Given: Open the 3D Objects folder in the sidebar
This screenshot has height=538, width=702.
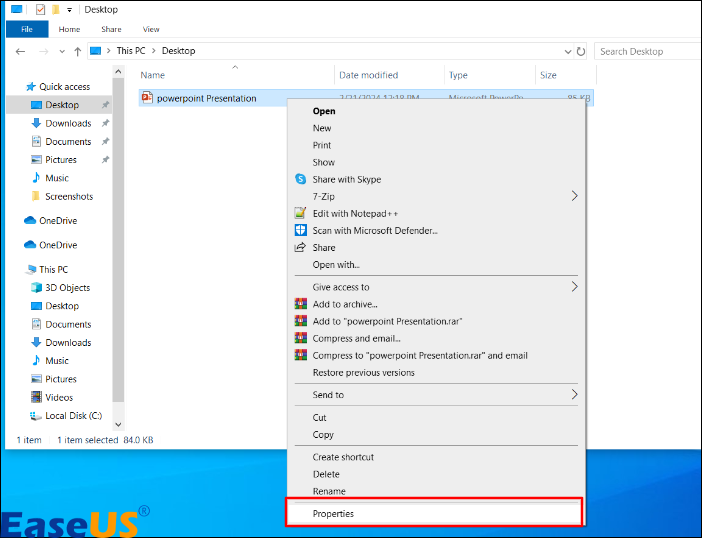Looking at the screenshot, I should pyautogui.click(x=66, y=288).
